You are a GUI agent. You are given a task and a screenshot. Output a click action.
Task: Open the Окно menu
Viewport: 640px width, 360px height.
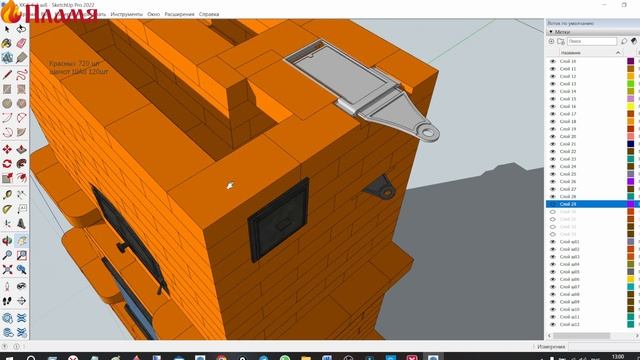click(153, 14)
